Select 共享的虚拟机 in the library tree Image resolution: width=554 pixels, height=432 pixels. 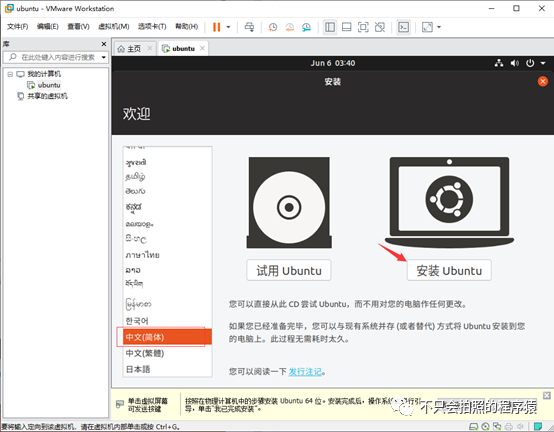(x=47, y=96)
